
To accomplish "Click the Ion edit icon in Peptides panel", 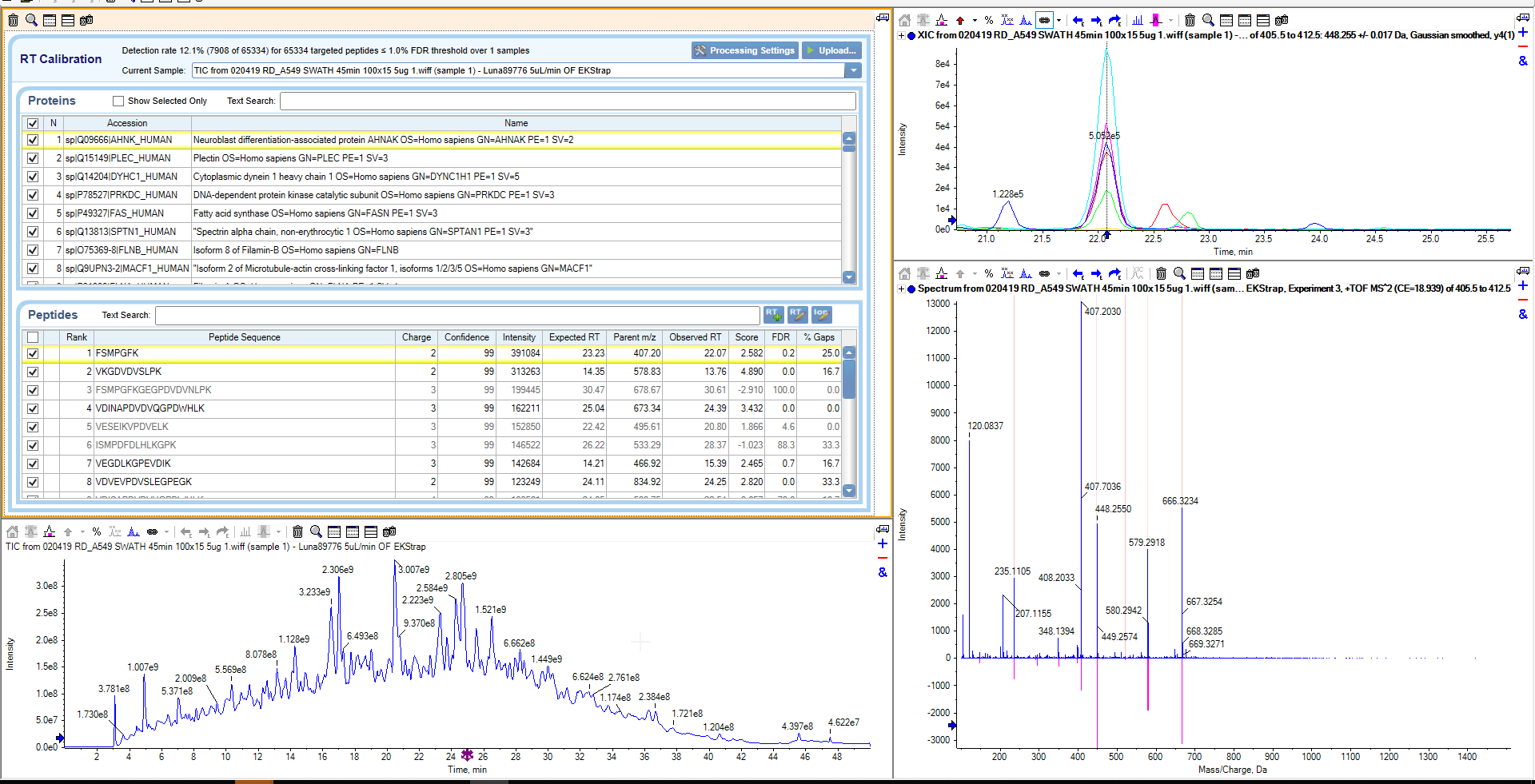I will pos(821,315).
